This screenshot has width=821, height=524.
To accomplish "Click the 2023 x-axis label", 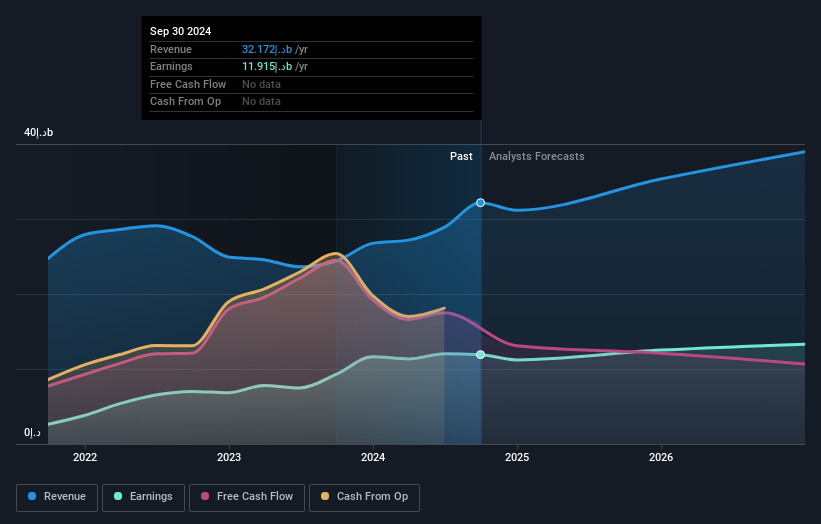I will [x=229, y=458].
